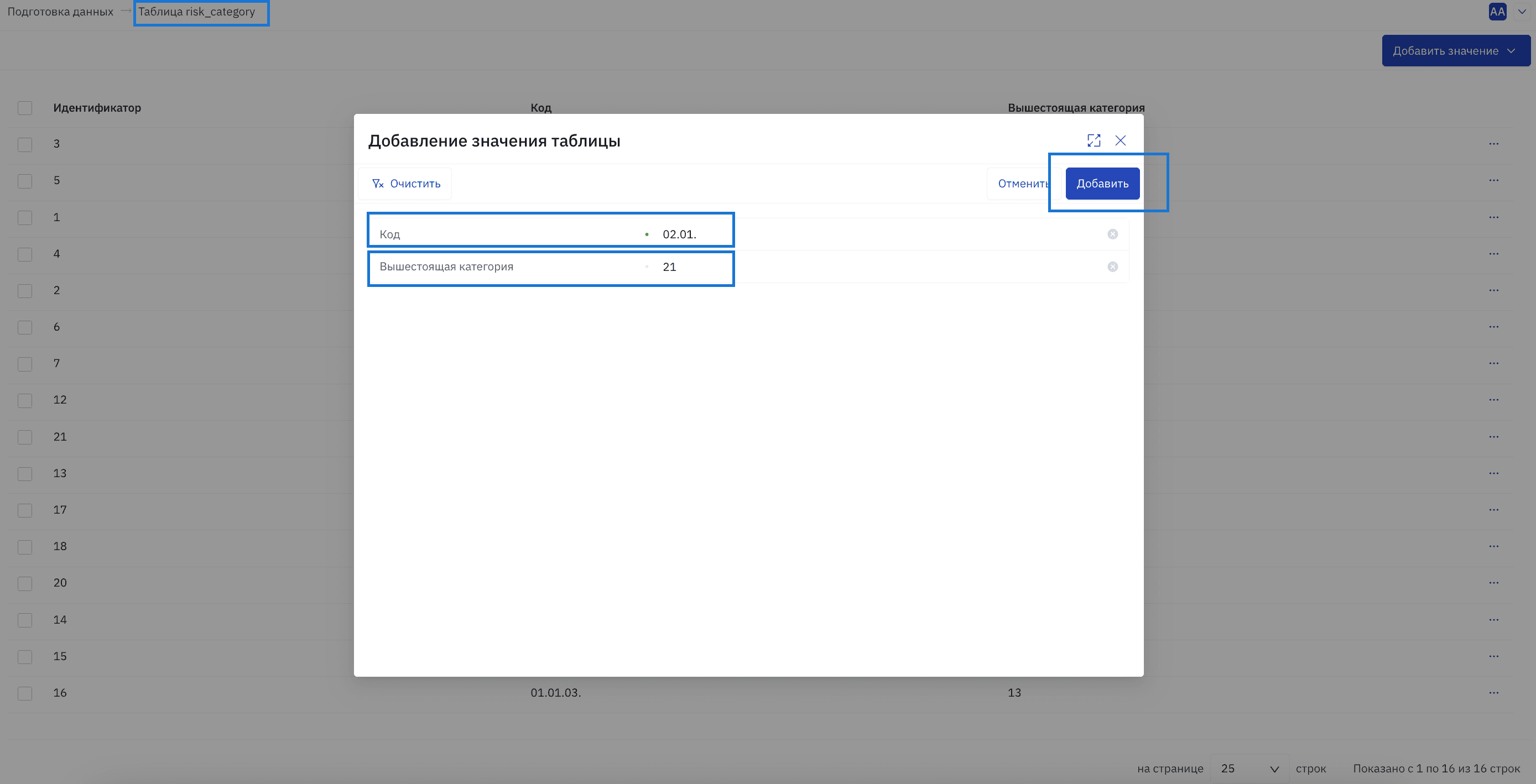Click the Код column header
The height and width of the screenshot is (784, 1536).
(541, 108)
